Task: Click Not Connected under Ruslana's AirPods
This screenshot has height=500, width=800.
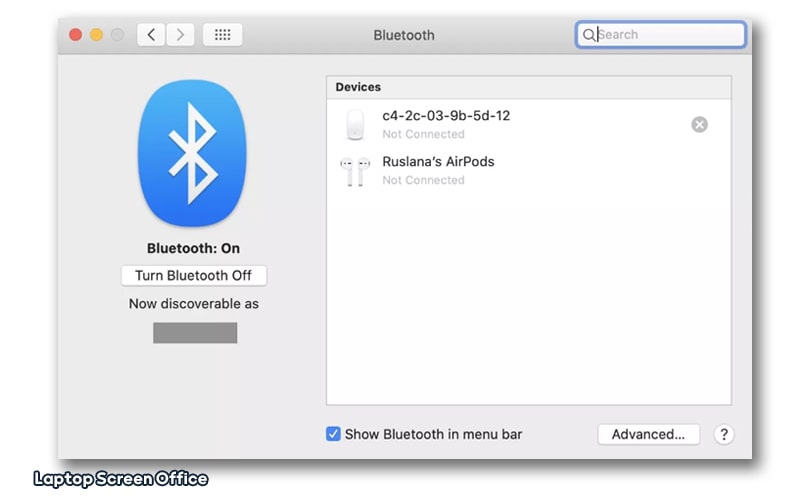Action: pyautogui.click(x=423, y=180)
